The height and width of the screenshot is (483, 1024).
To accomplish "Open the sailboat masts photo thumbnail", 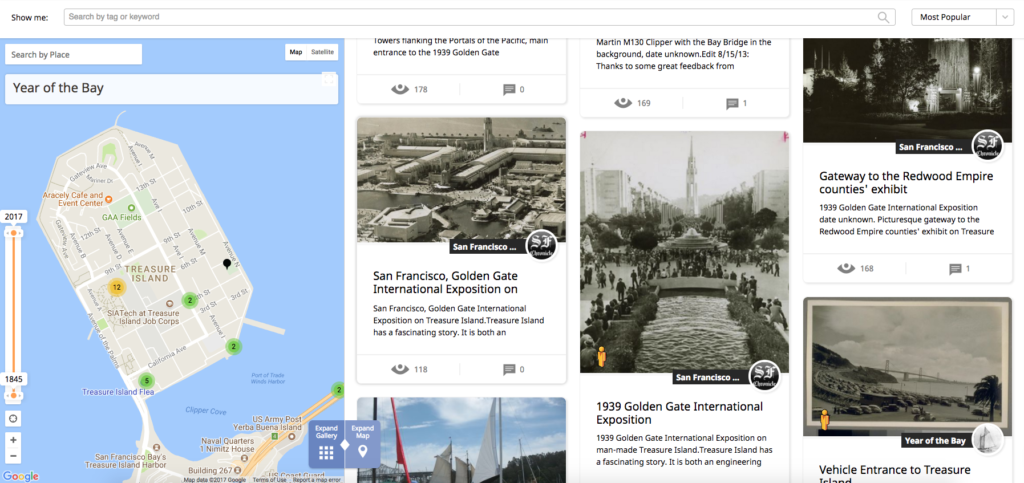I will pyautogui.click(x=461, y=441).
